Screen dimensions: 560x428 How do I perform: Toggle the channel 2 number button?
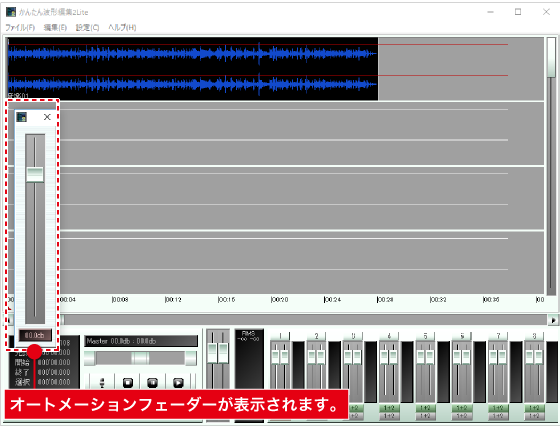(316, 336)
